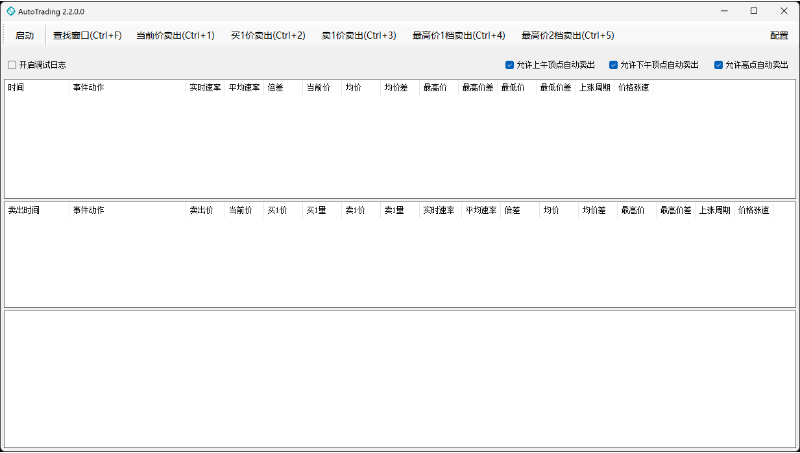Viewport: 800px width, 453px height.
Task: Click 事件动作 header in the 卖出时间 table
Action: point(128,210)
